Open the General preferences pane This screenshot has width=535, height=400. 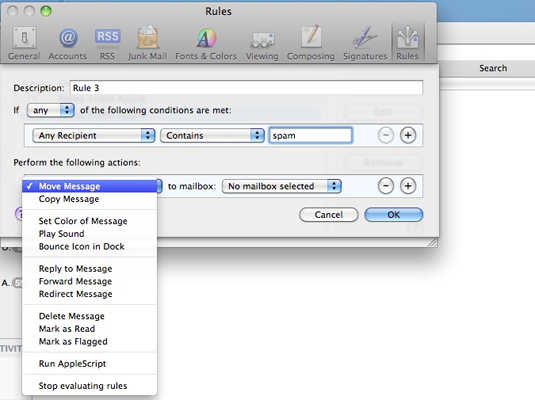24,43
